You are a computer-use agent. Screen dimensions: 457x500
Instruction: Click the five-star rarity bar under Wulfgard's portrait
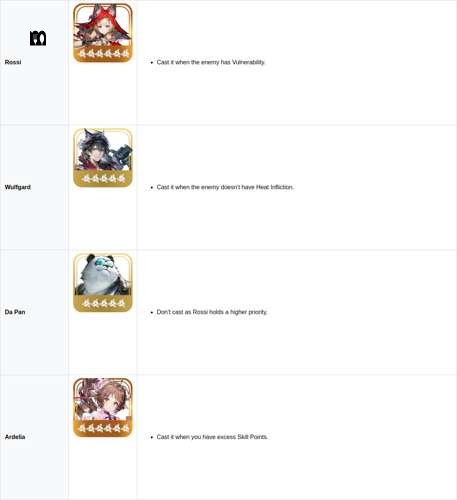coord(103,178)
